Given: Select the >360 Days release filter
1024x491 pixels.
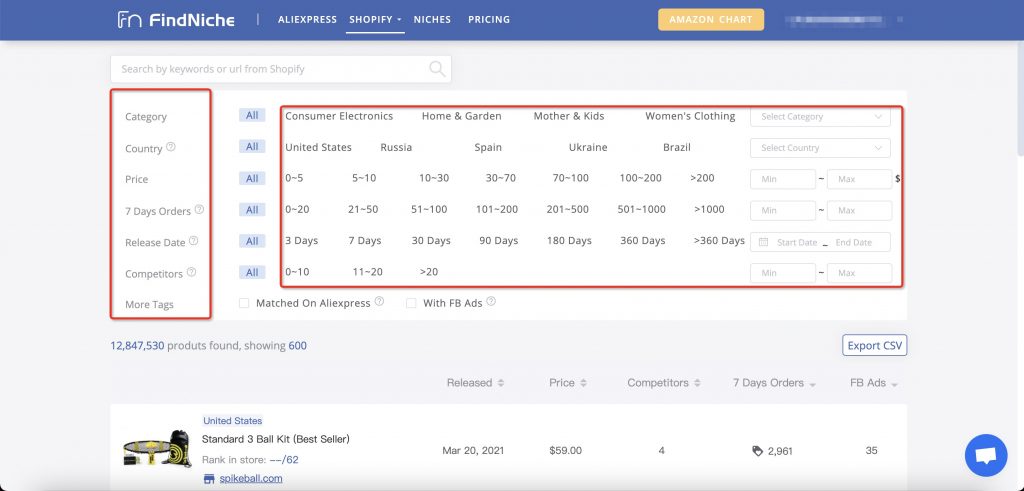Looking at the screenshot, I should pos(719,241).
